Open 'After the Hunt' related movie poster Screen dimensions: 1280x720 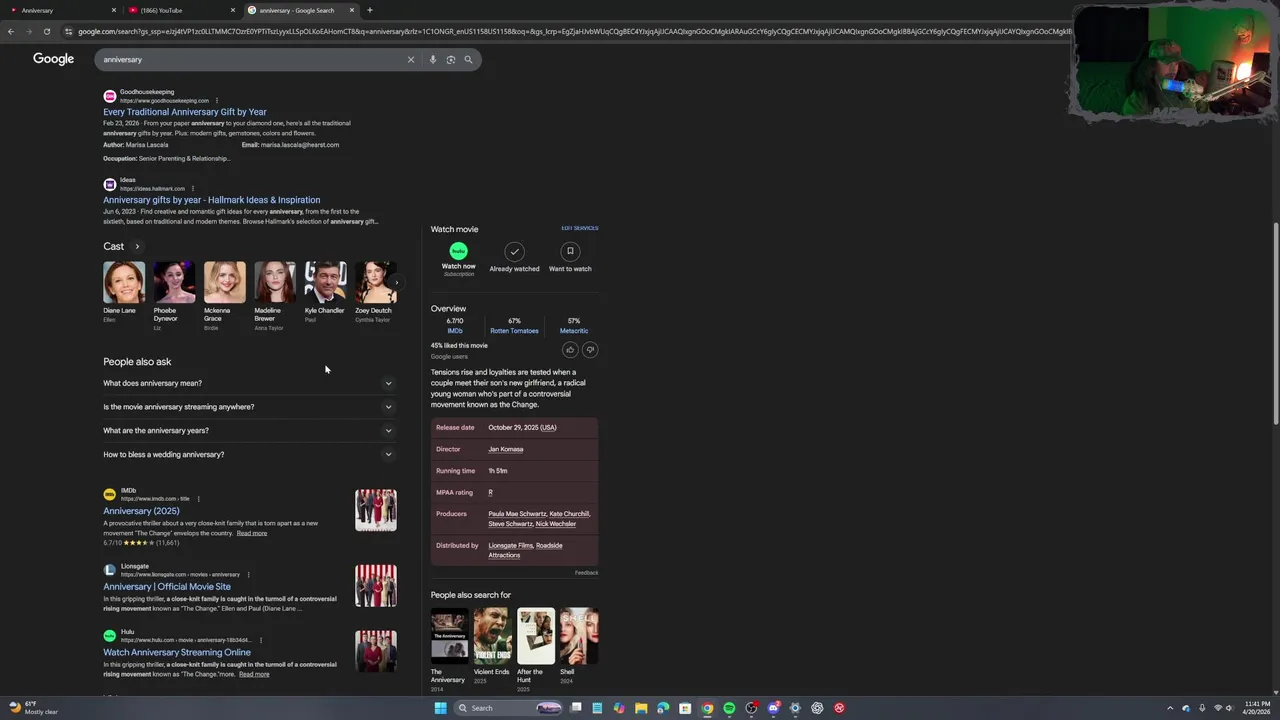(536, 636)
